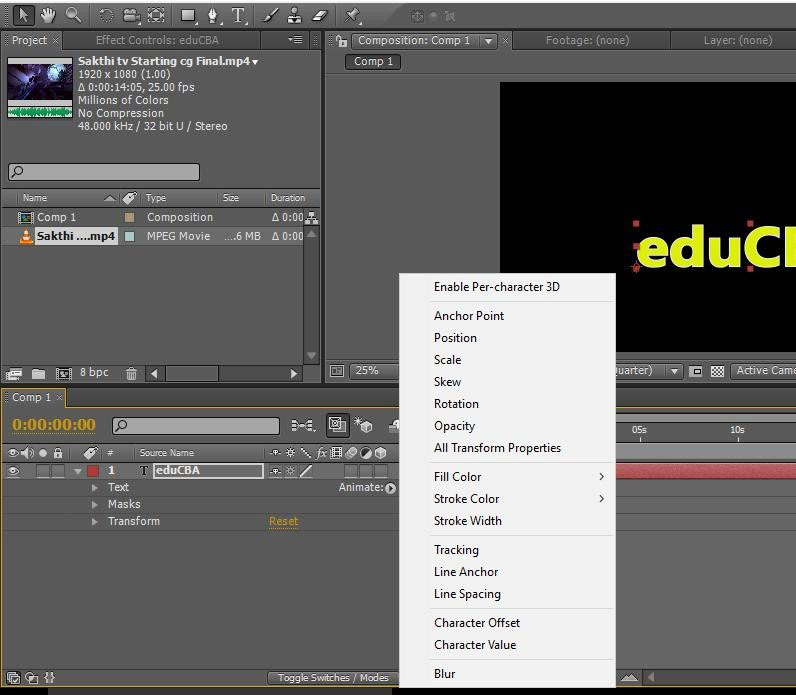Expand the Masks property group
796x695 pixels.
coord(95,504)
